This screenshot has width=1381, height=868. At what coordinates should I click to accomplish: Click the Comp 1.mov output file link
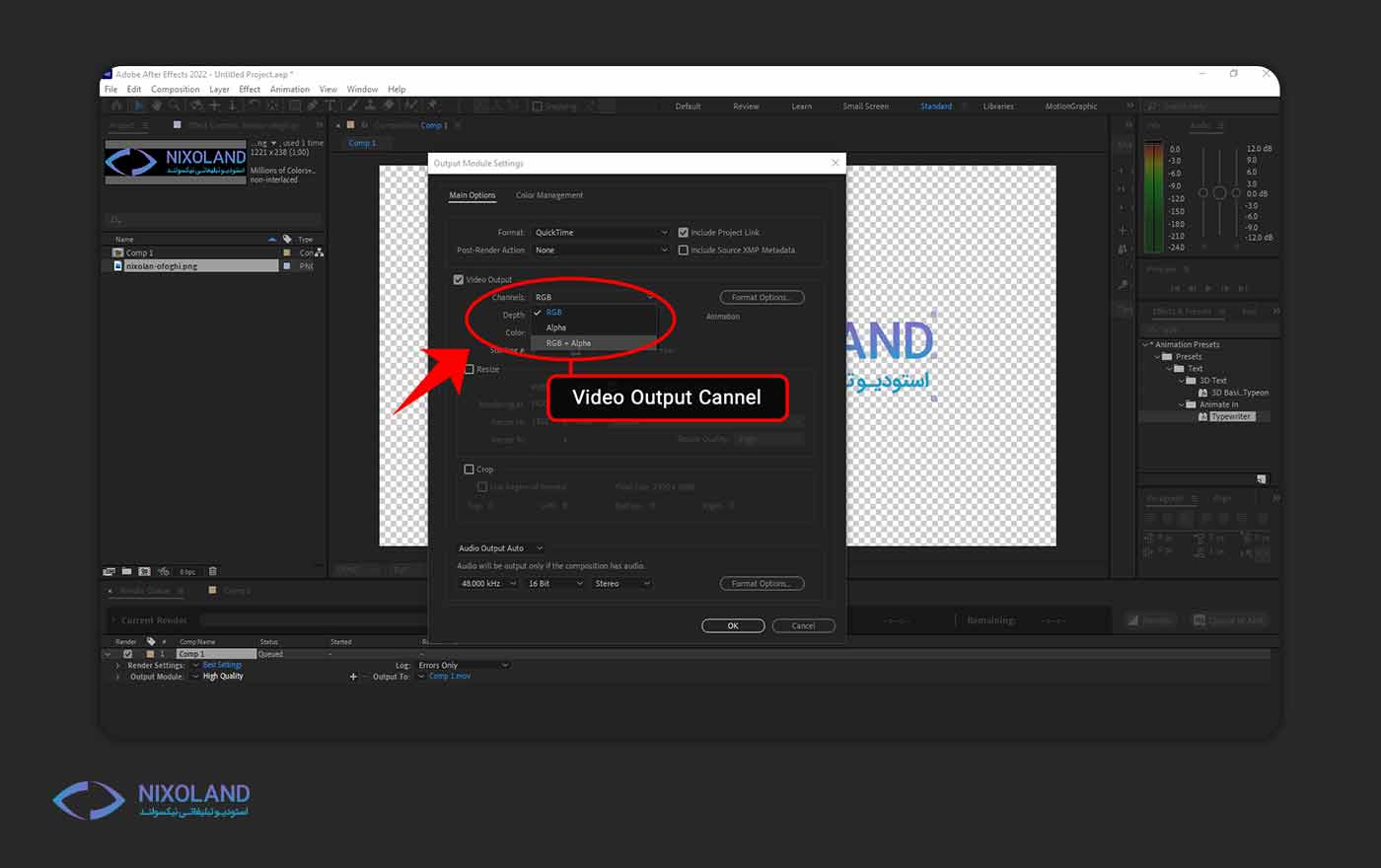(450, 677)
